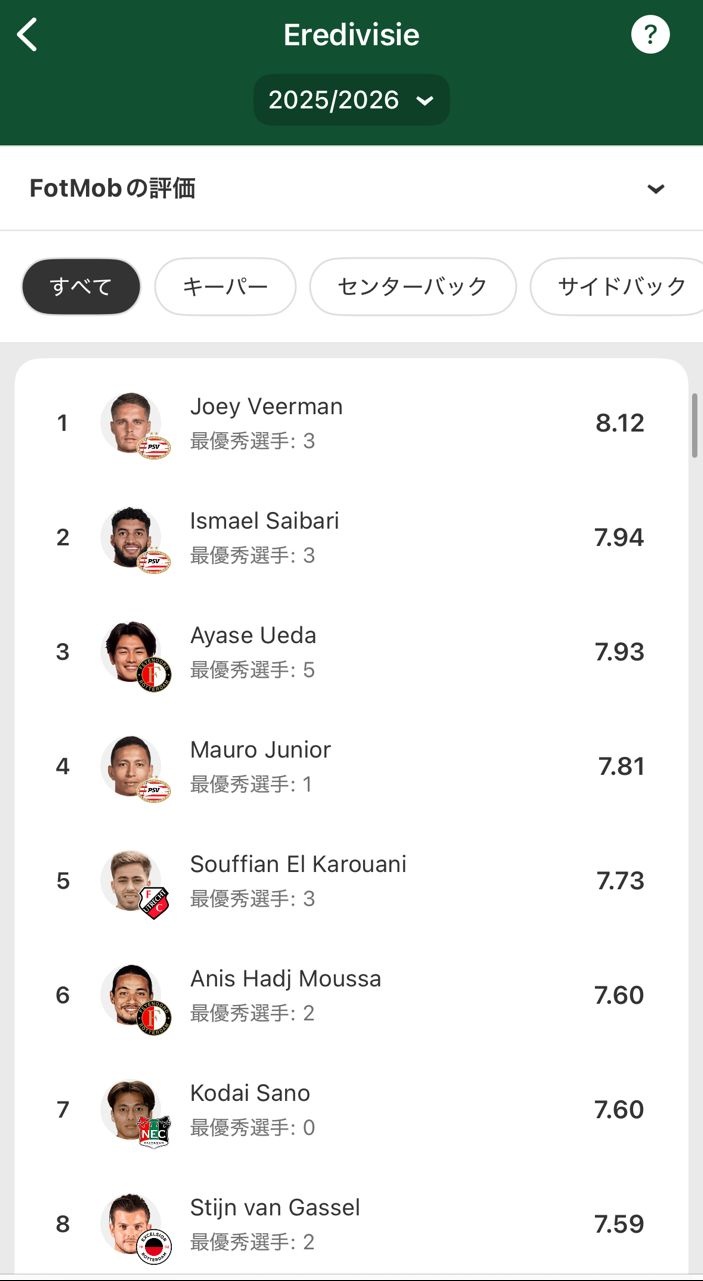Tap Souffian El Karouani's player photo
Image resolution: width=703 pixels, height=1281 pixels.
tap(131, 881)
